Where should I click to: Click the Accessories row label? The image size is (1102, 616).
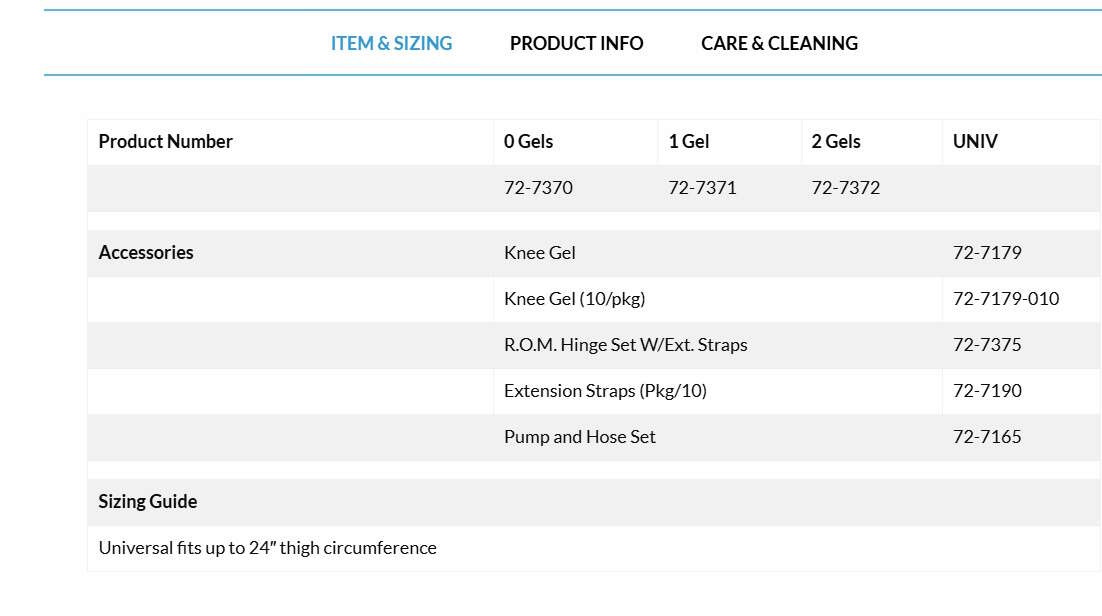coord(146,253)
